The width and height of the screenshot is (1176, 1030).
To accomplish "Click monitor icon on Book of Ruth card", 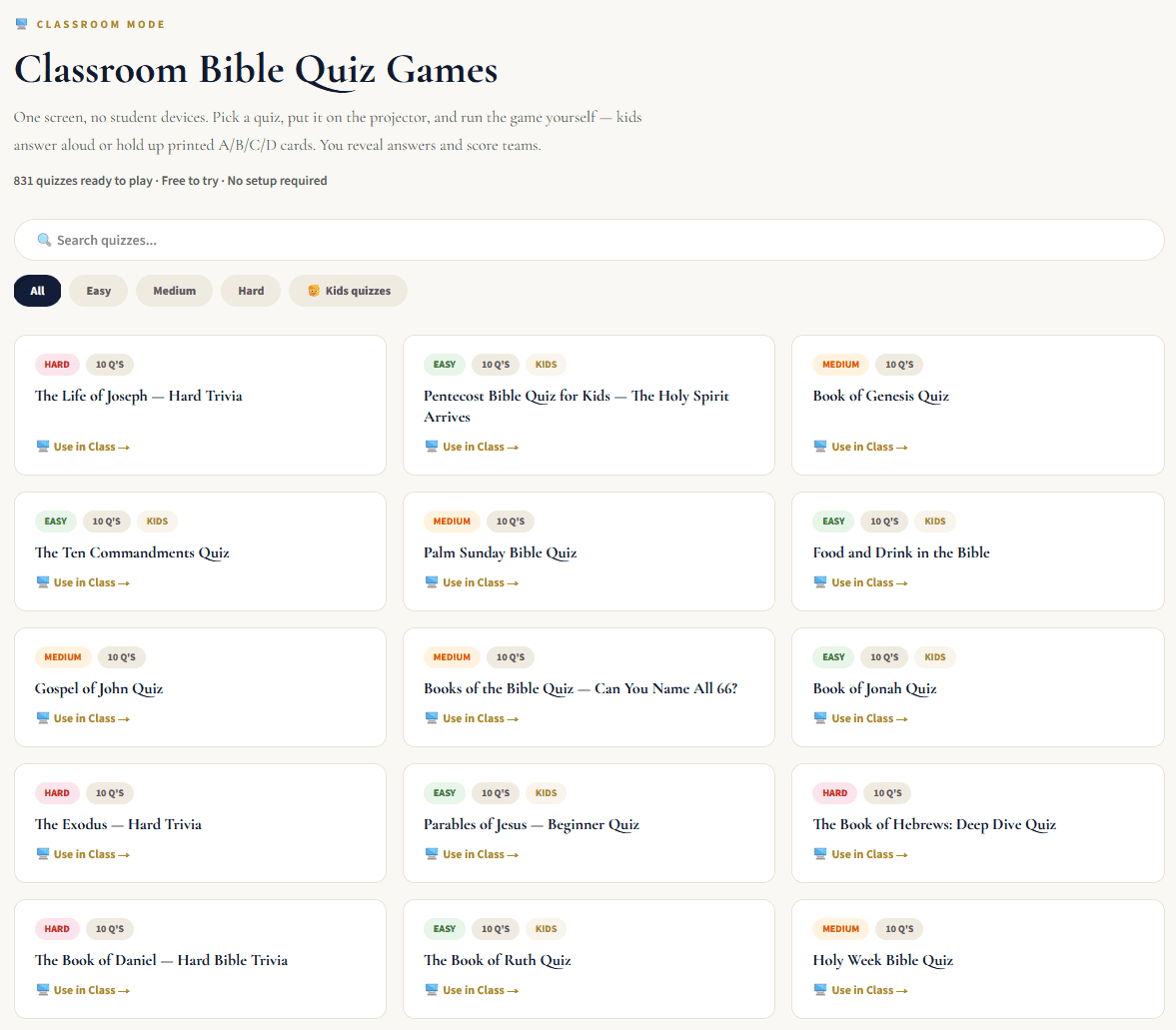I will coord(432,989).
